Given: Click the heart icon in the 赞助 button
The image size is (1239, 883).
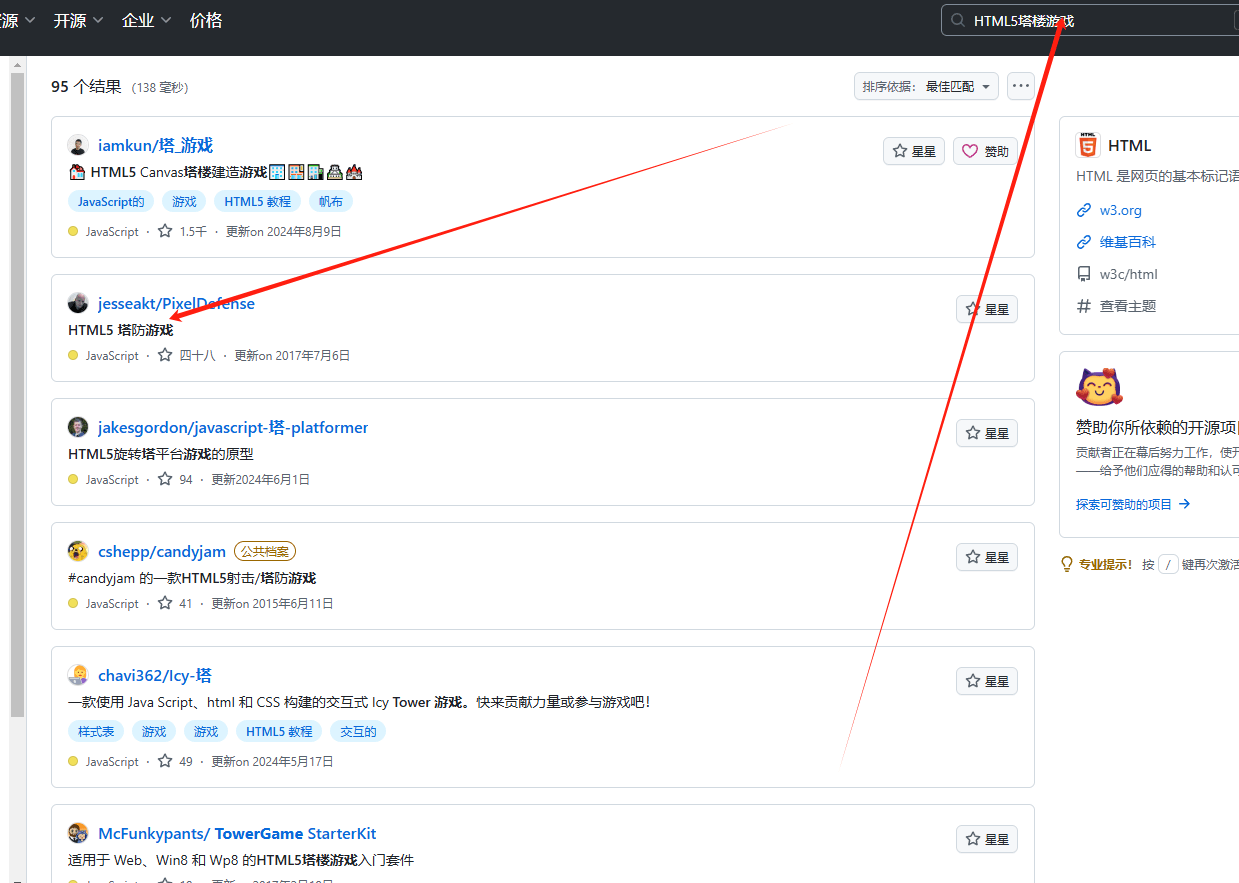Looking at the screenshot, I should tap(969, 151).
